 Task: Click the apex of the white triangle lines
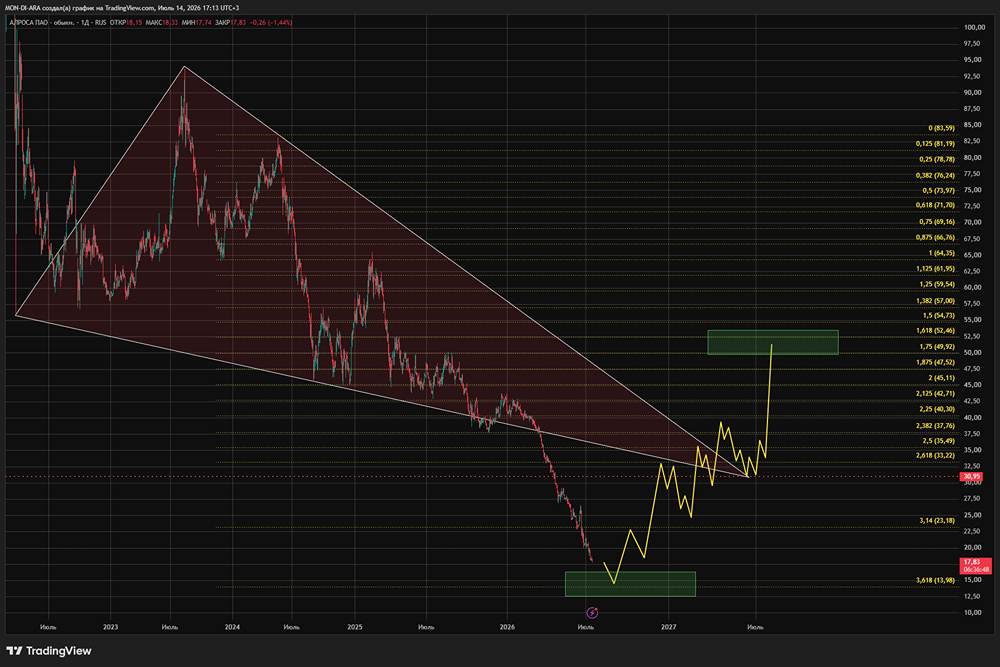pyautogui.click(x=747, y=476)
